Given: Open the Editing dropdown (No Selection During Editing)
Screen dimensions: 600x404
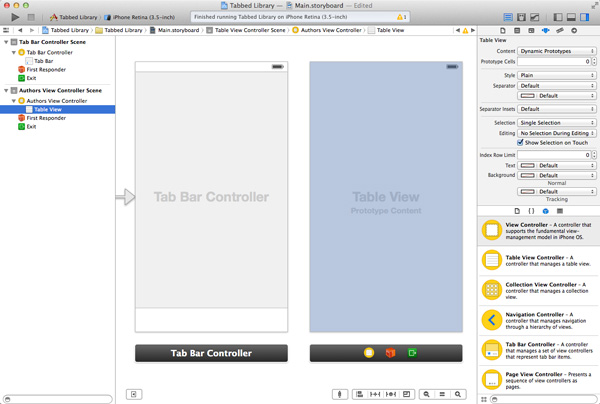Looking at the screenshot, I should point(557,133).
